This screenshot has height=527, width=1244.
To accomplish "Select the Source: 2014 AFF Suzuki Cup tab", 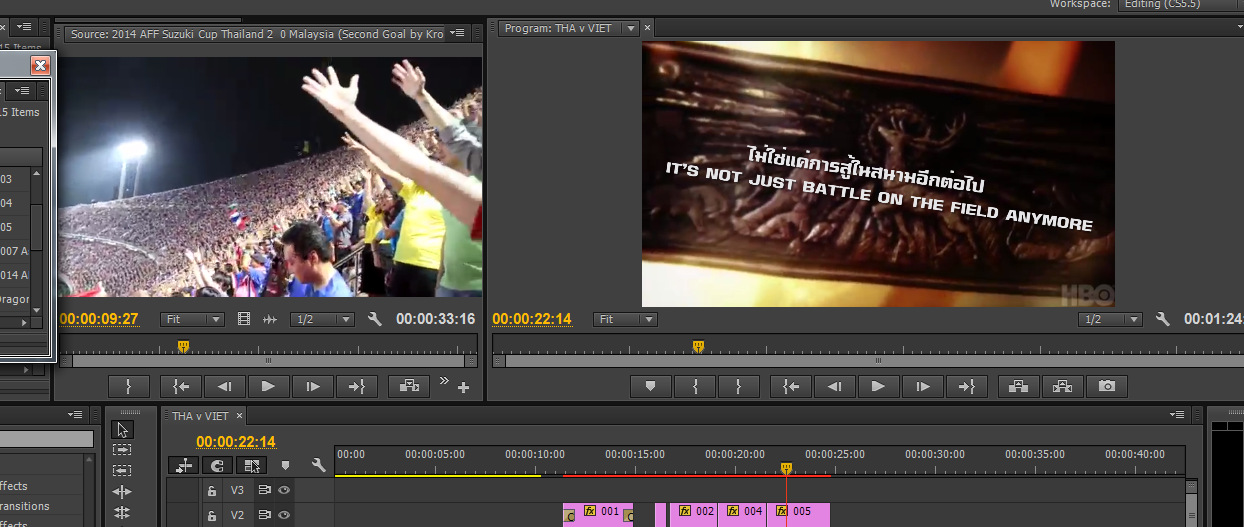I will [256, 34].
